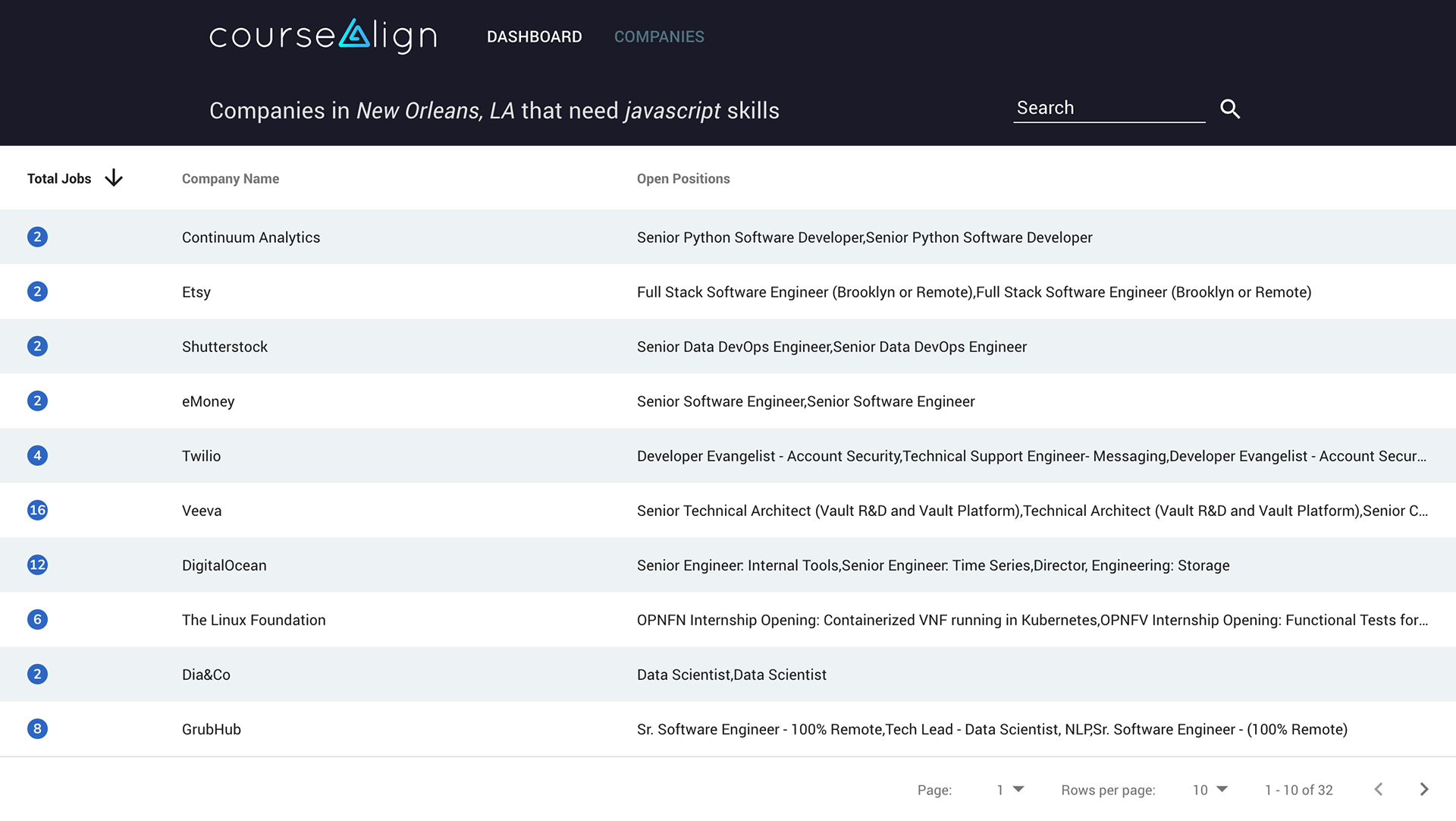
Task: Click the 6 jobs badge for The Linux Foundation
Action: [x=37, y=619]
